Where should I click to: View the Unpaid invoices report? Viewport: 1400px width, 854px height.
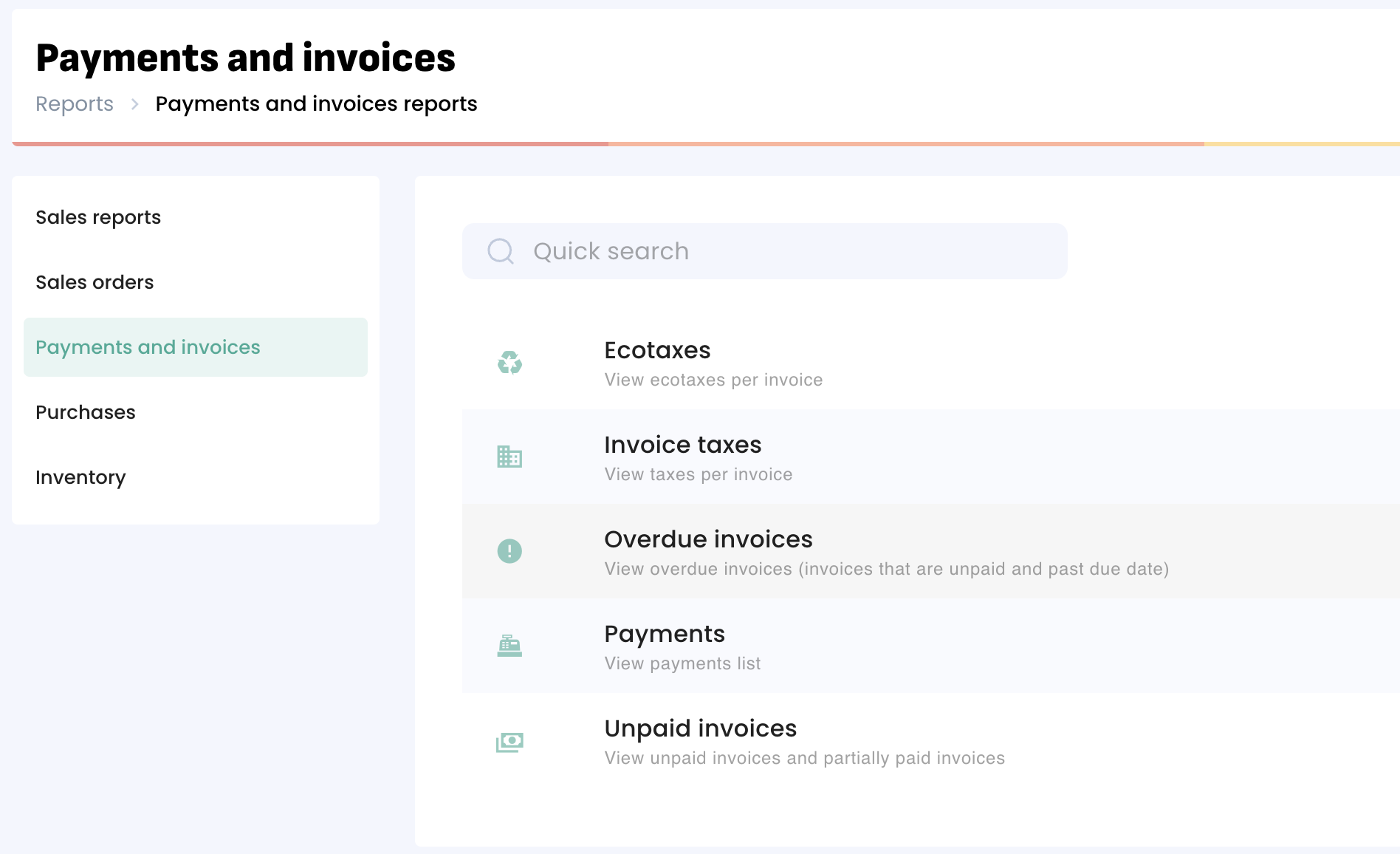click(700, 729)
